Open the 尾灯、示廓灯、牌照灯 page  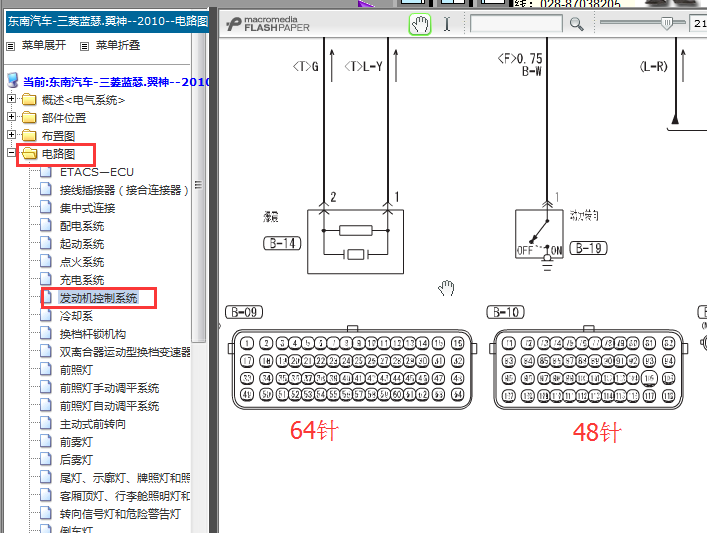pyautogui.click(x=125, y=478)
